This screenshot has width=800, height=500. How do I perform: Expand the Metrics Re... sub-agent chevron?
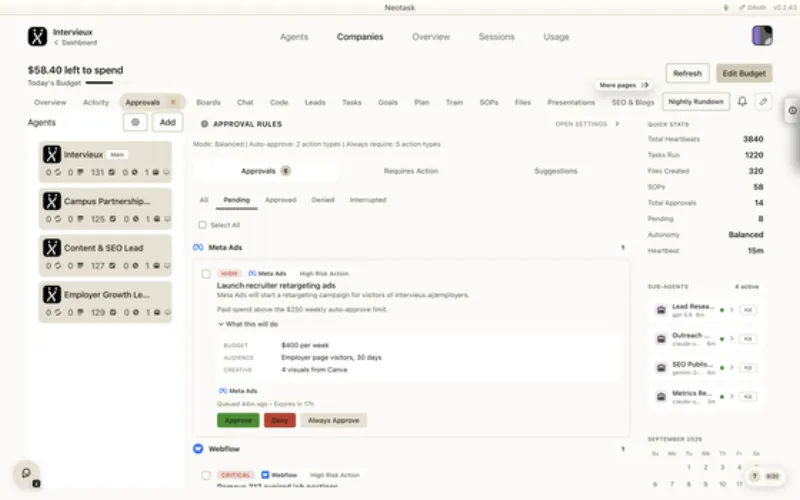pyautogui.click(x=732, y=396)
